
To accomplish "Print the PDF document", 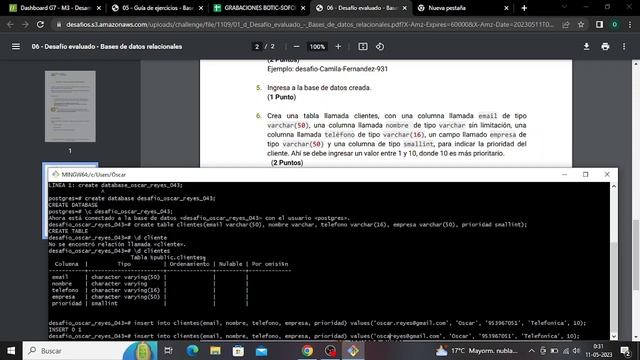I will coord(605,47).
